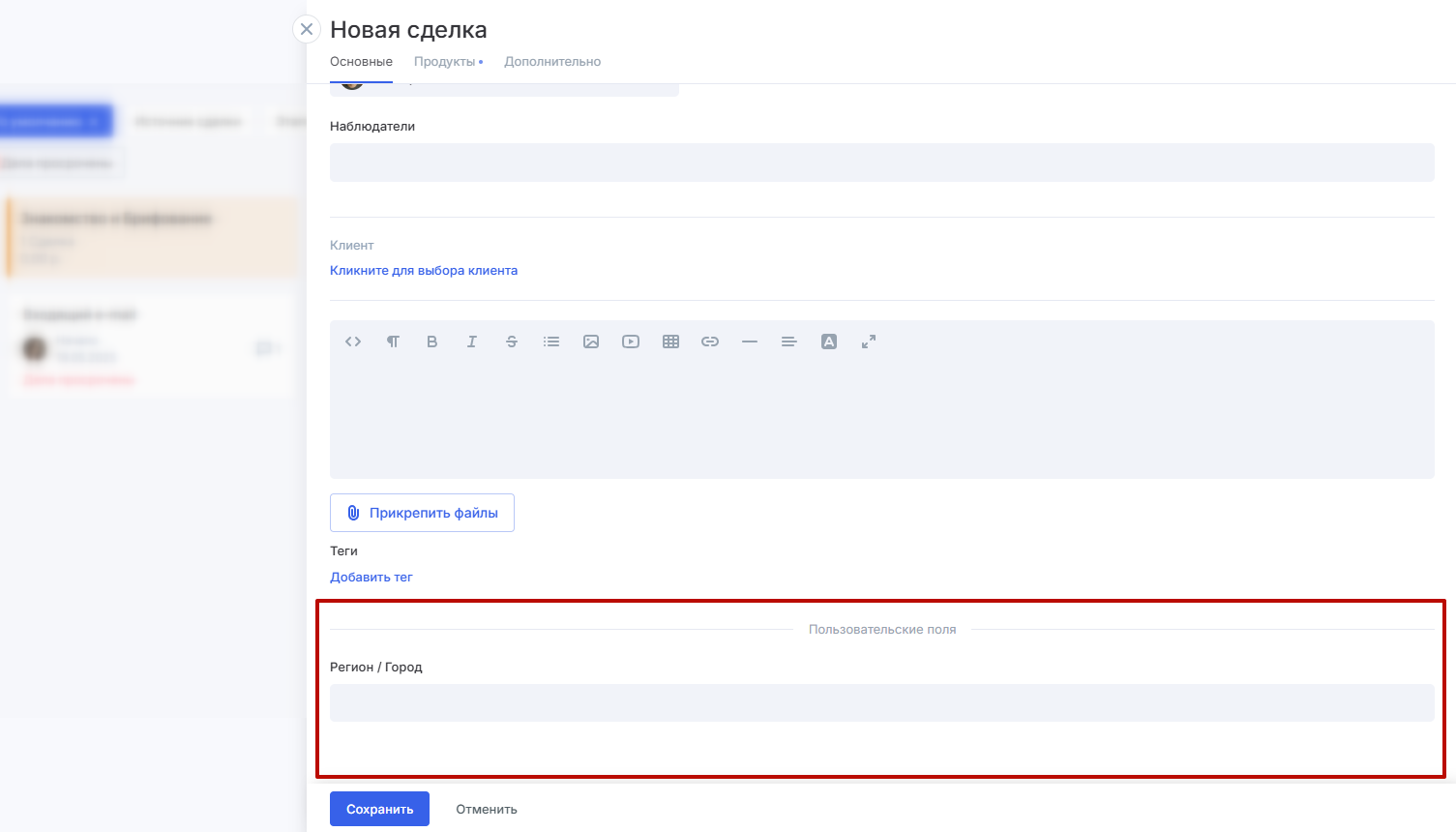Apply italic formatting
This screenshot has height=832, width=1456.
[x=472, y=342]
